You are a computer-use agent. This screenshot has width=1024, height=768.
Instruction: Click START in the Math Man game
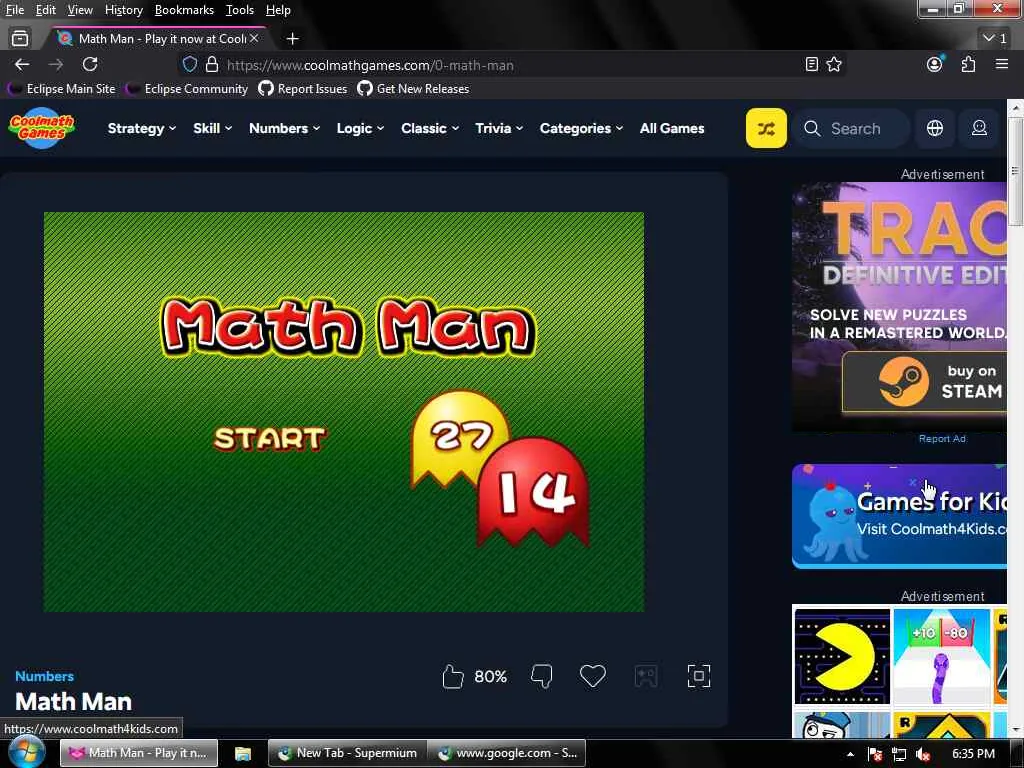269,439
